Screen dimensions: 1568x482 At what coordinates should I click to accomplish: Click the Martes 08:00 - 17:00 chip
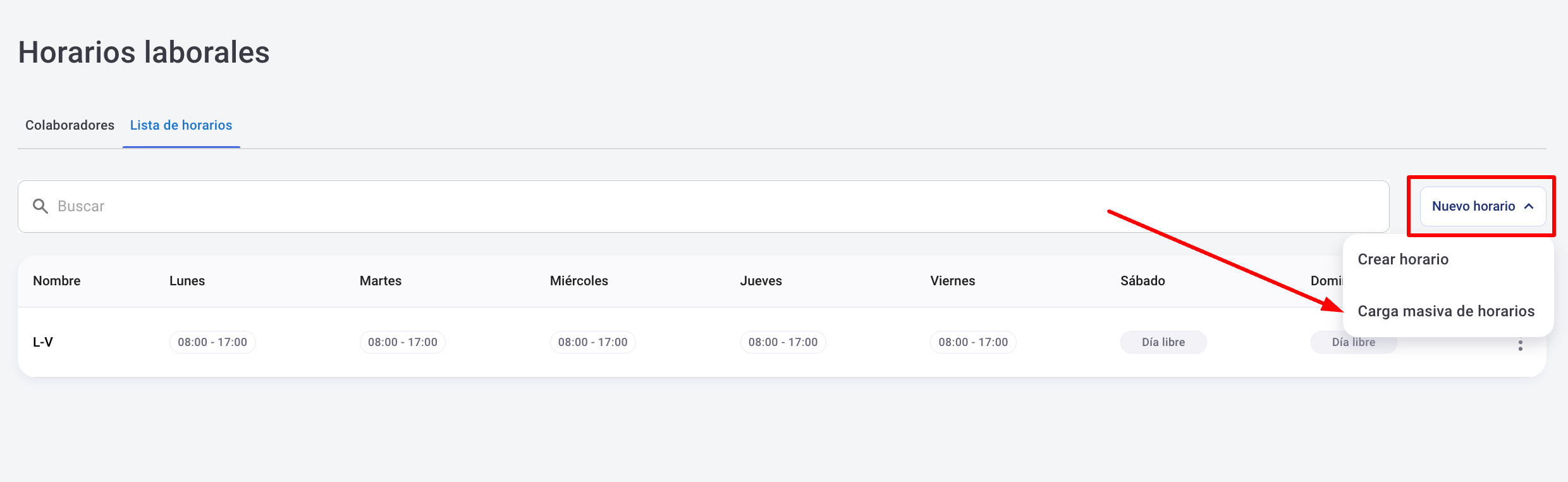tap(403, 342)
